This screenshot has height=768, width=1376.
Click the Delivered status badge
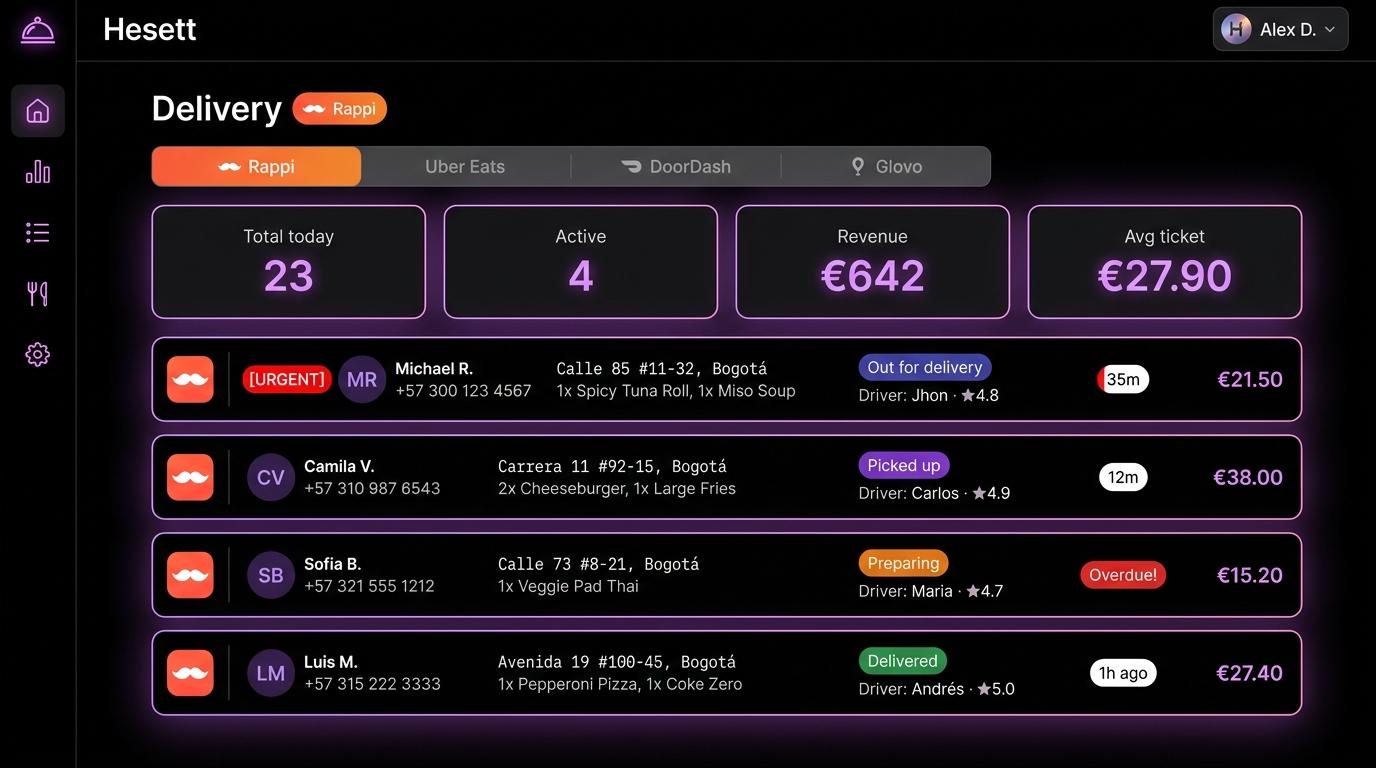point(902,661)
